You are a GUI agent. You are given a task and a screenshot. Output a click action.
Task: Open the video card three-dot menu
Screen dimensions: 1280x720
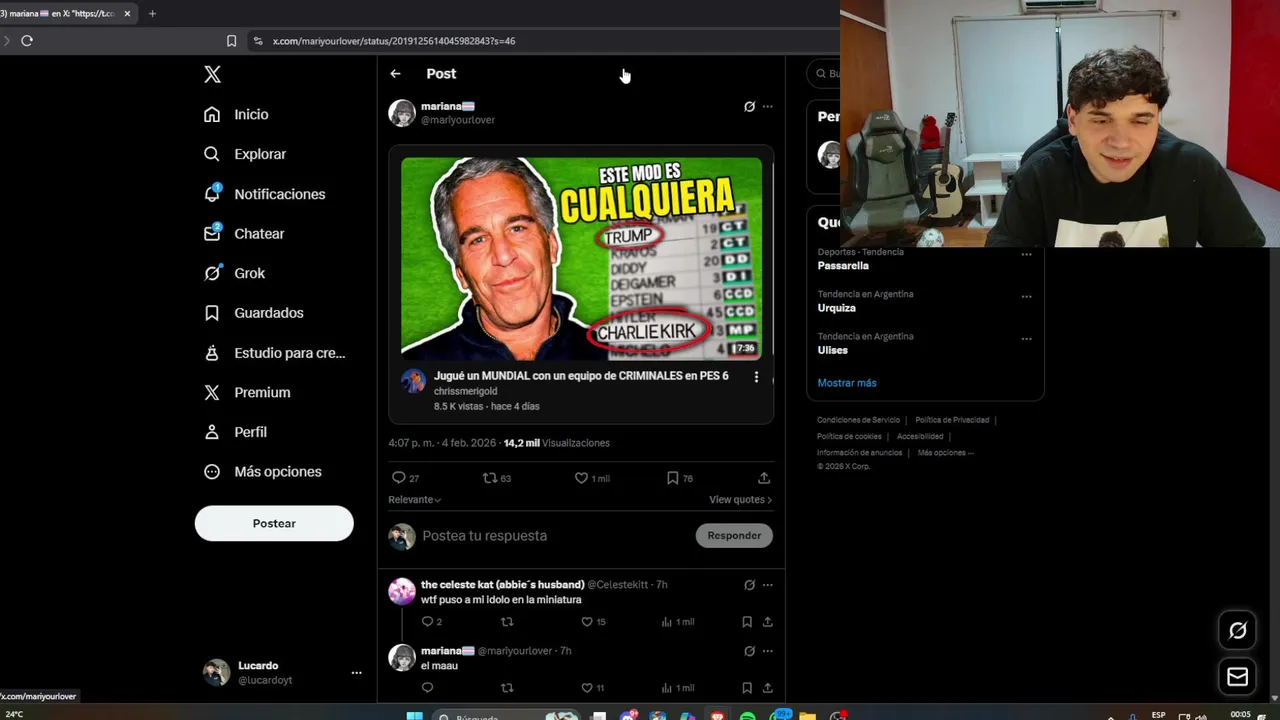[756, 377]
